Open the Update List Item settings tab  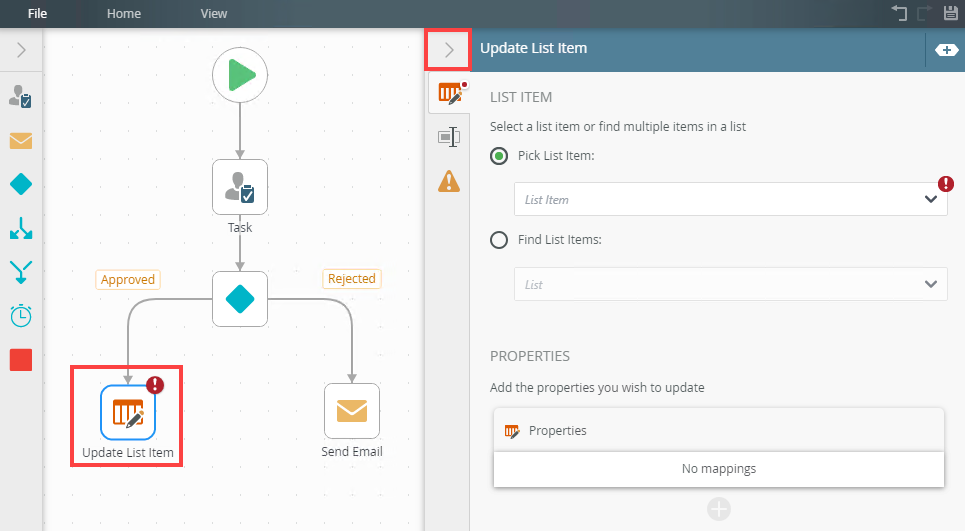pos(449,94)
